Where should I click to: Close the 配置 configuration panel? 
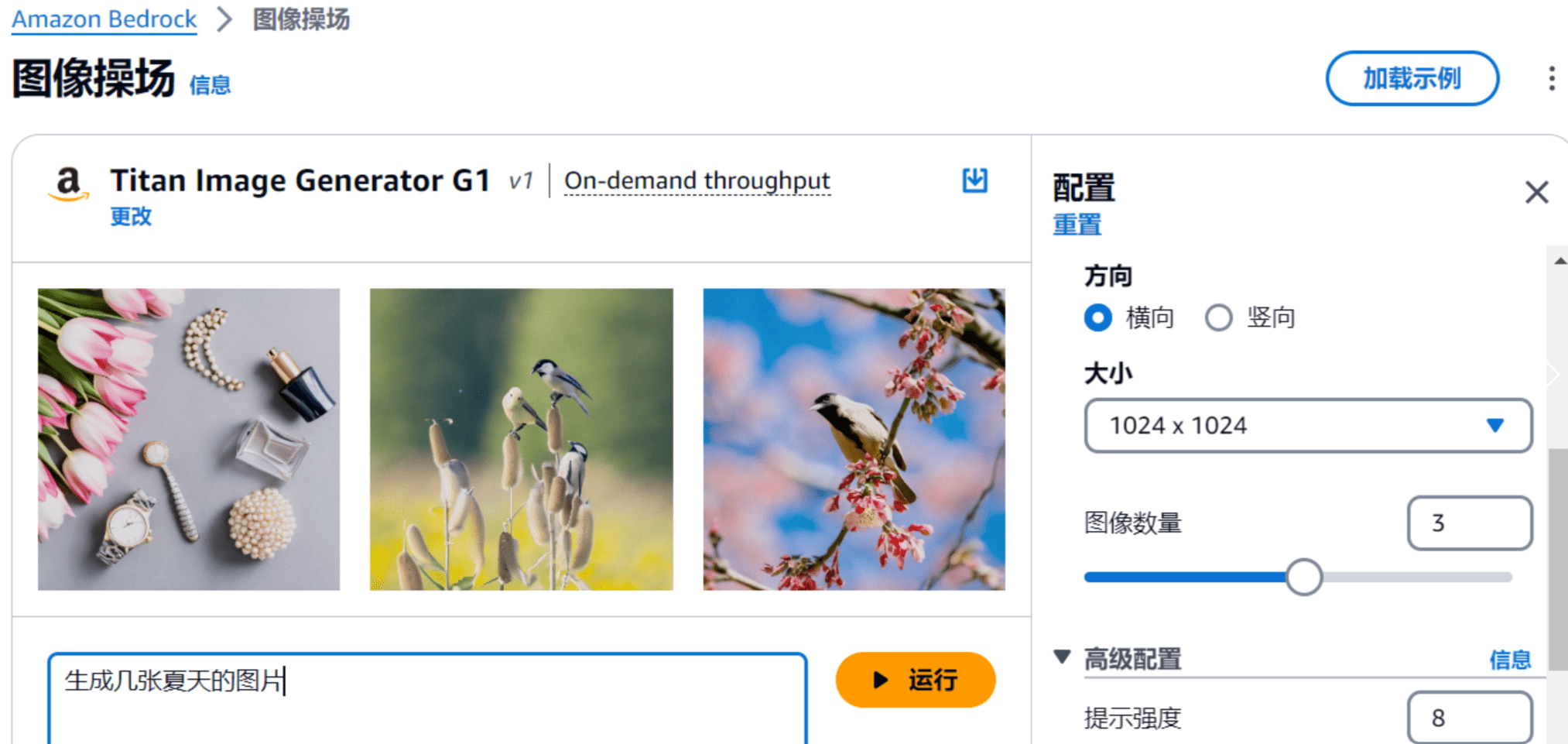coord(1536,192)
